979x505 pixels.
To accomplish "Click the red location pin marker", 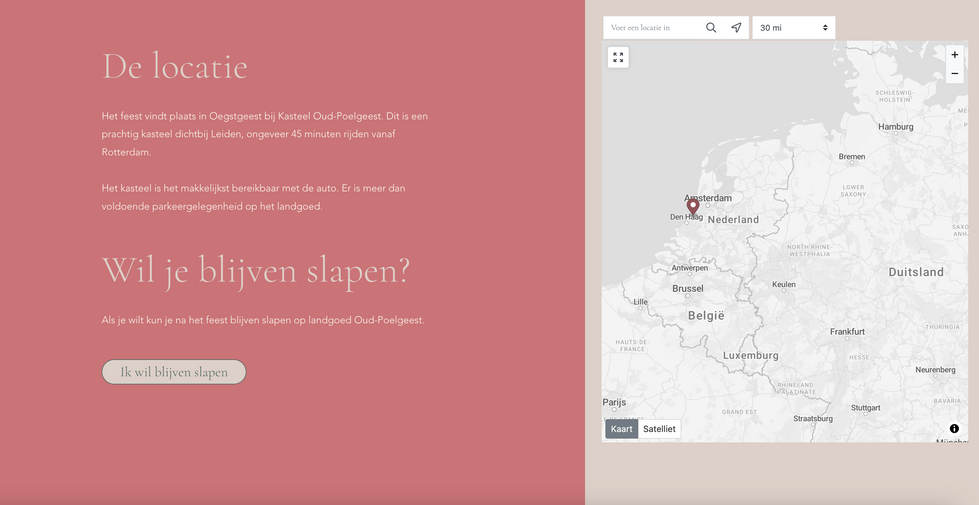I will [x=692, y=206].
